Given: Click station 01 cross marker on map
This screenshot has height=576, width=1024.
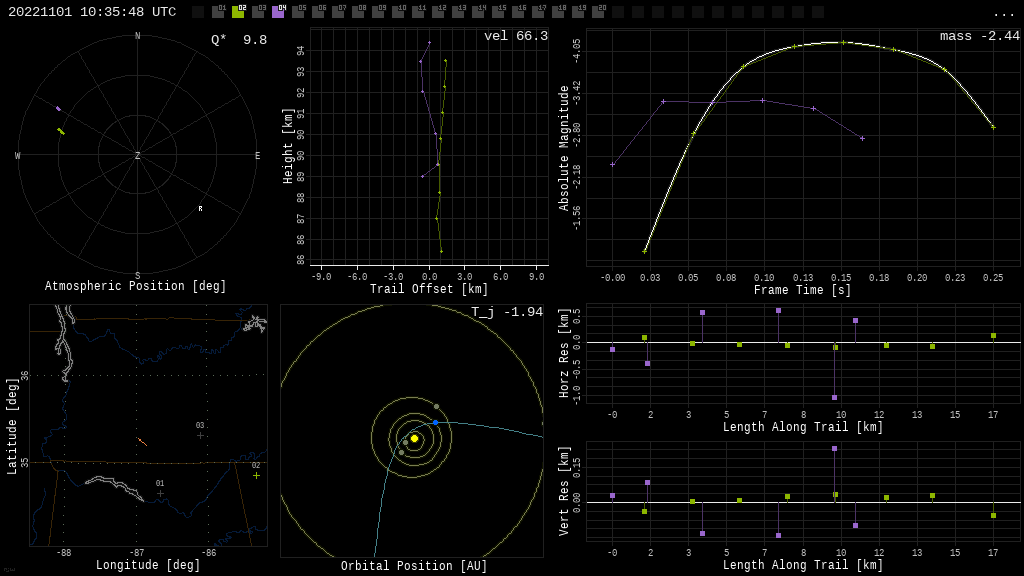Looking at the screenshot, I should pos(160,493).
